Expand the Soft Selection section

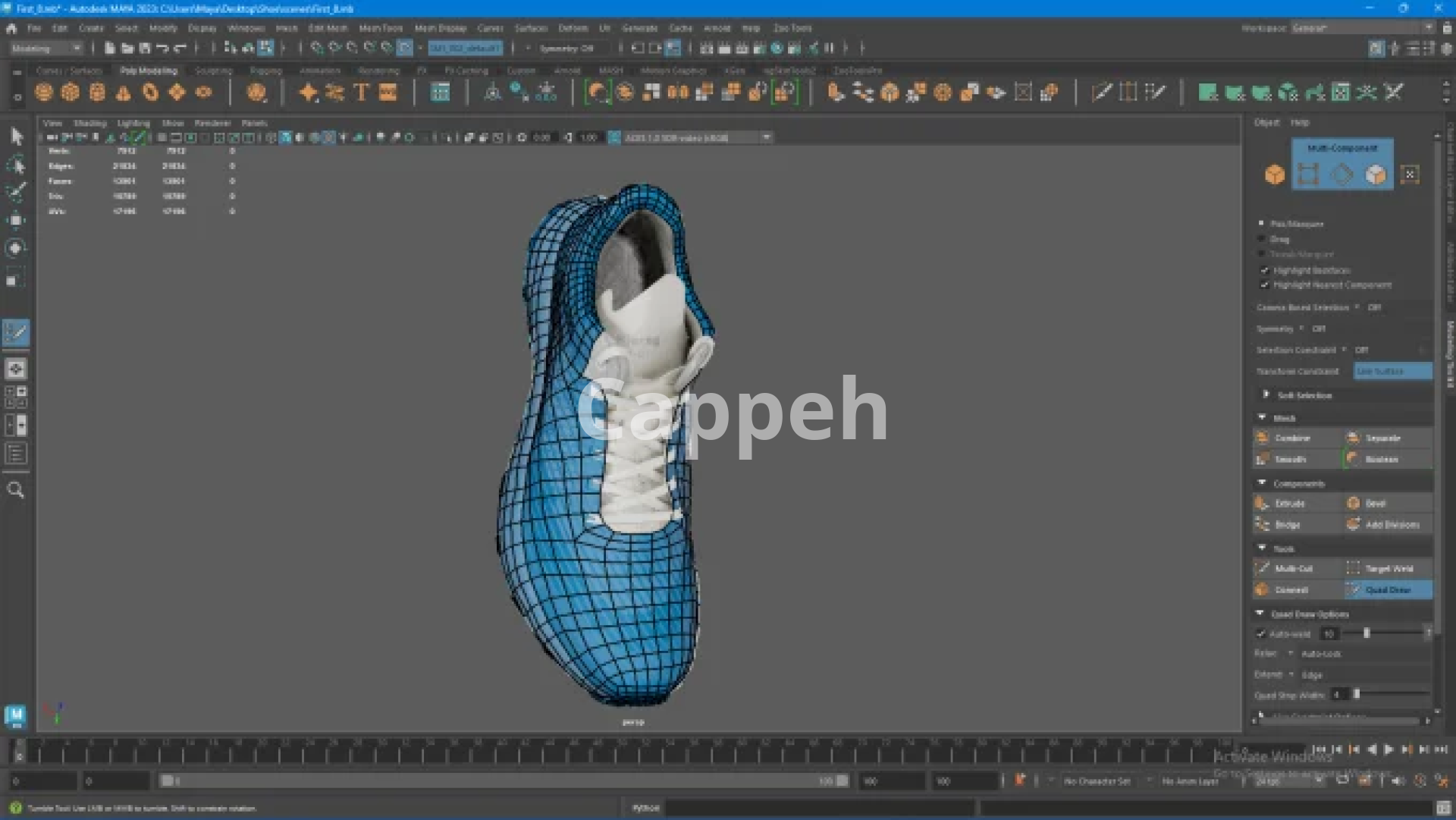(x=1266, y=395)
